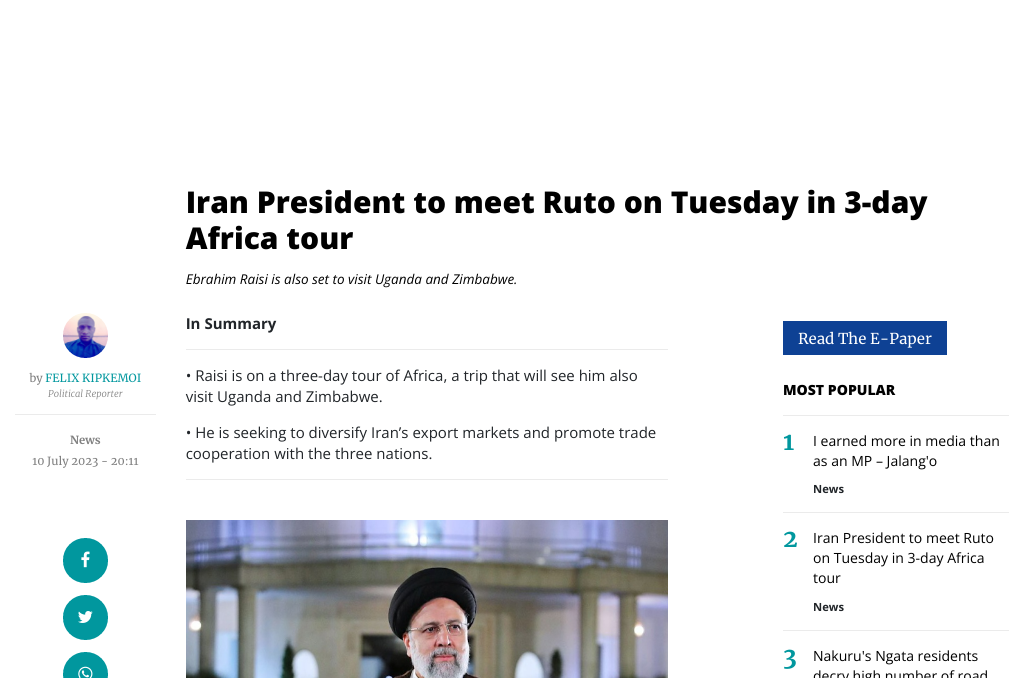Click News tag under Iran President story
This screenshot has height=678, width=1024.
(x=828, y=607)
